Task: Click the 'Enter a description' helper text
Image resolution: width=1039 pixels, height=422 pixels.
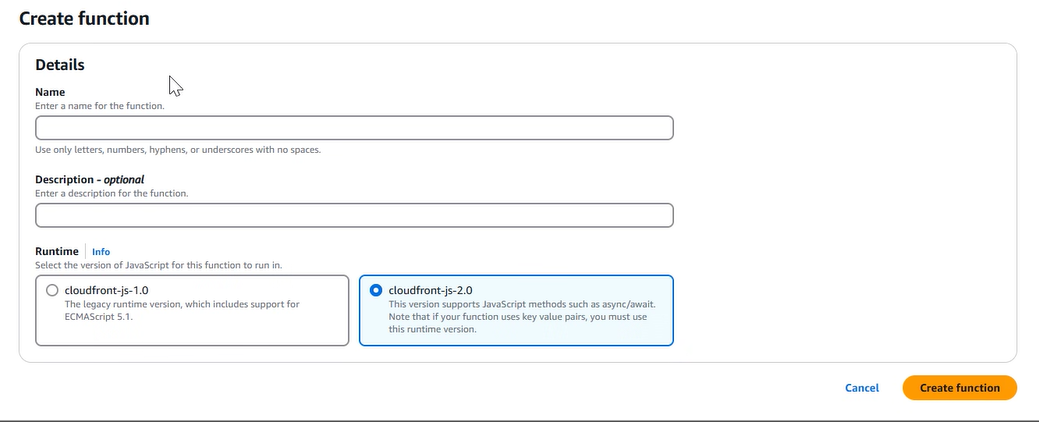Action: coord(111,193)
